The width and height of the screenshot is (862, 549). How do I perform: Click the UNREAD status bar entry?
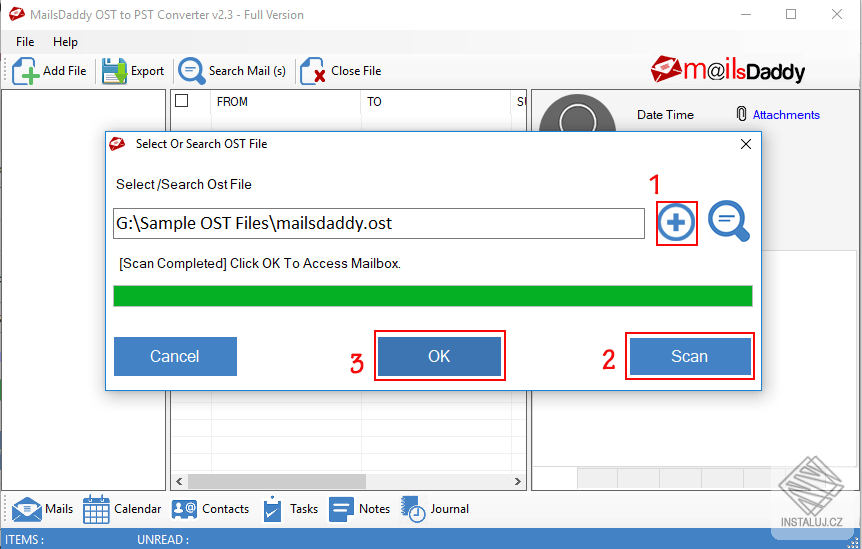pos(163,540)
